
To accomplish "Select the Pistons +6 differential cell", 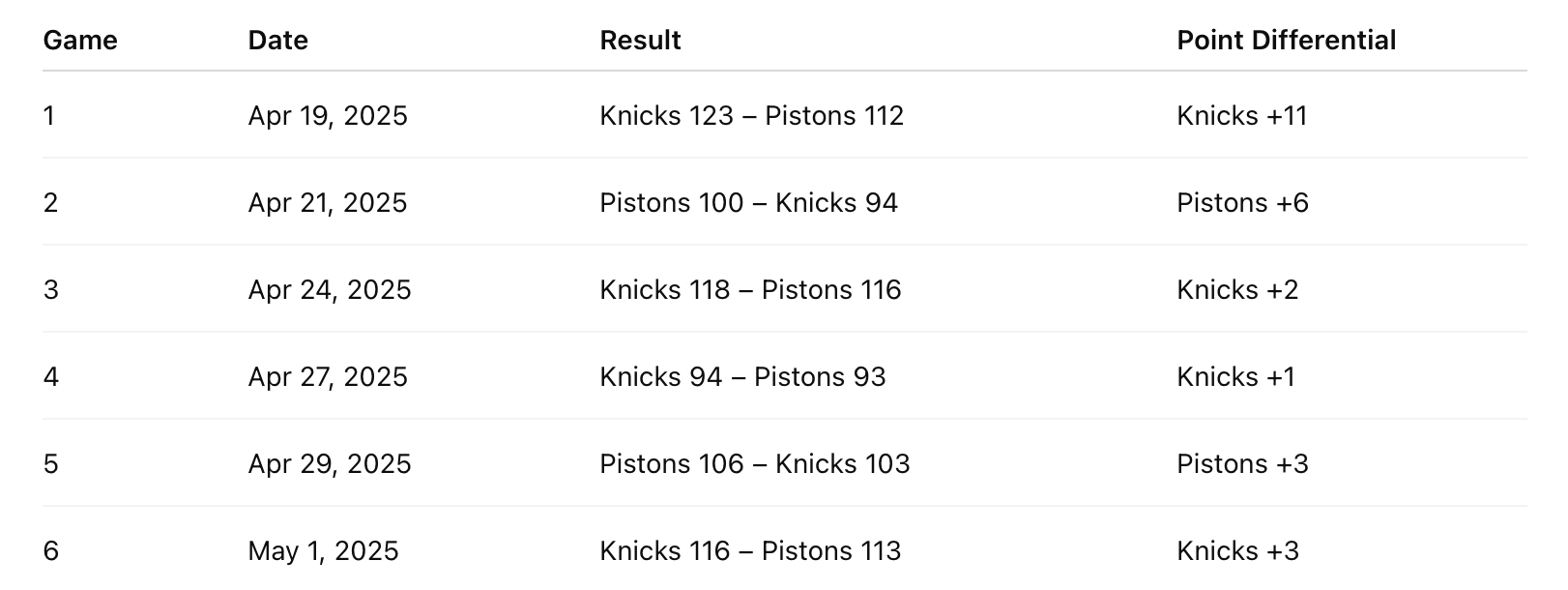I will [x=1242, y=203].
